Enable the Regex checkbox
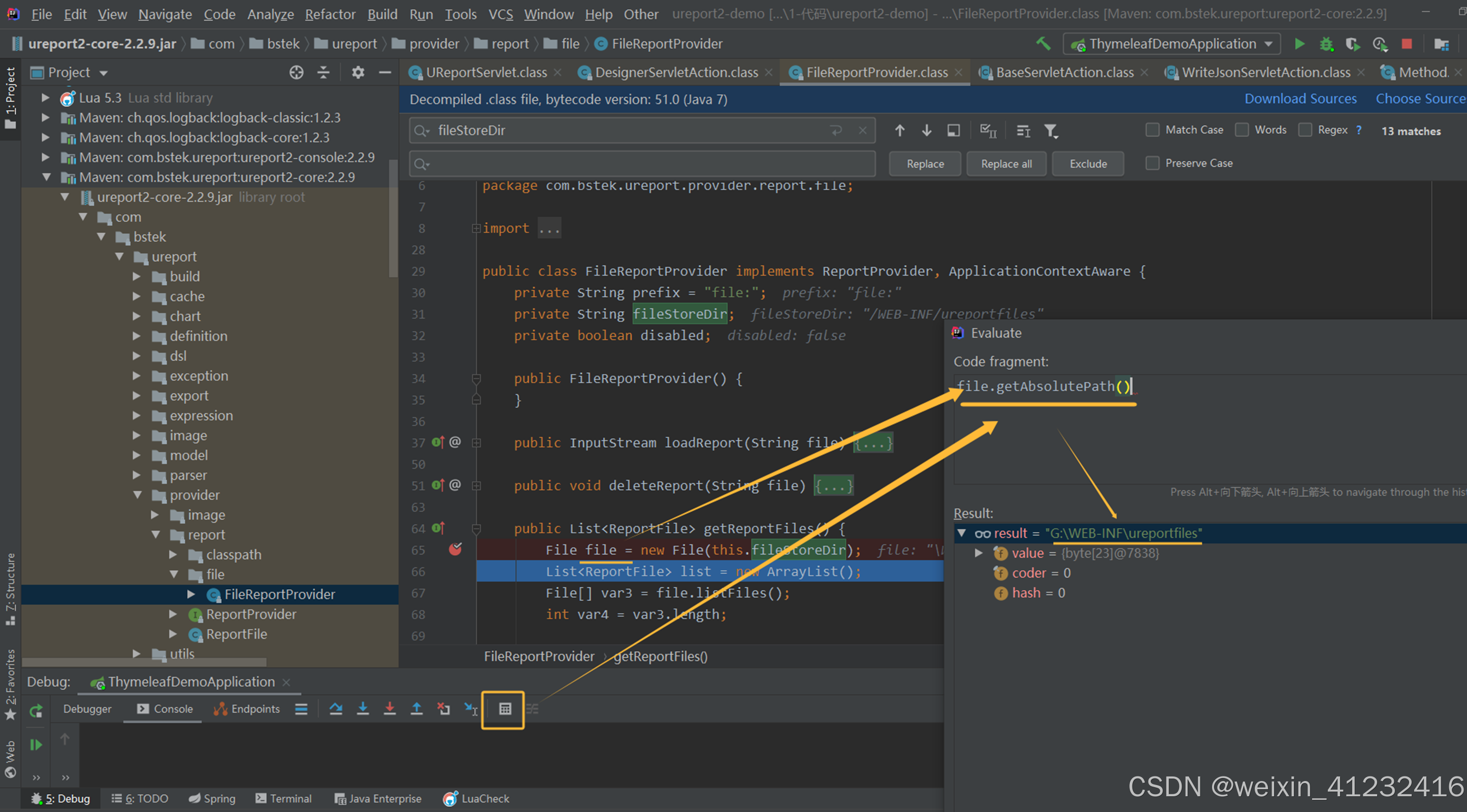Viewport: 1467px width, 812px height. 1305,130
